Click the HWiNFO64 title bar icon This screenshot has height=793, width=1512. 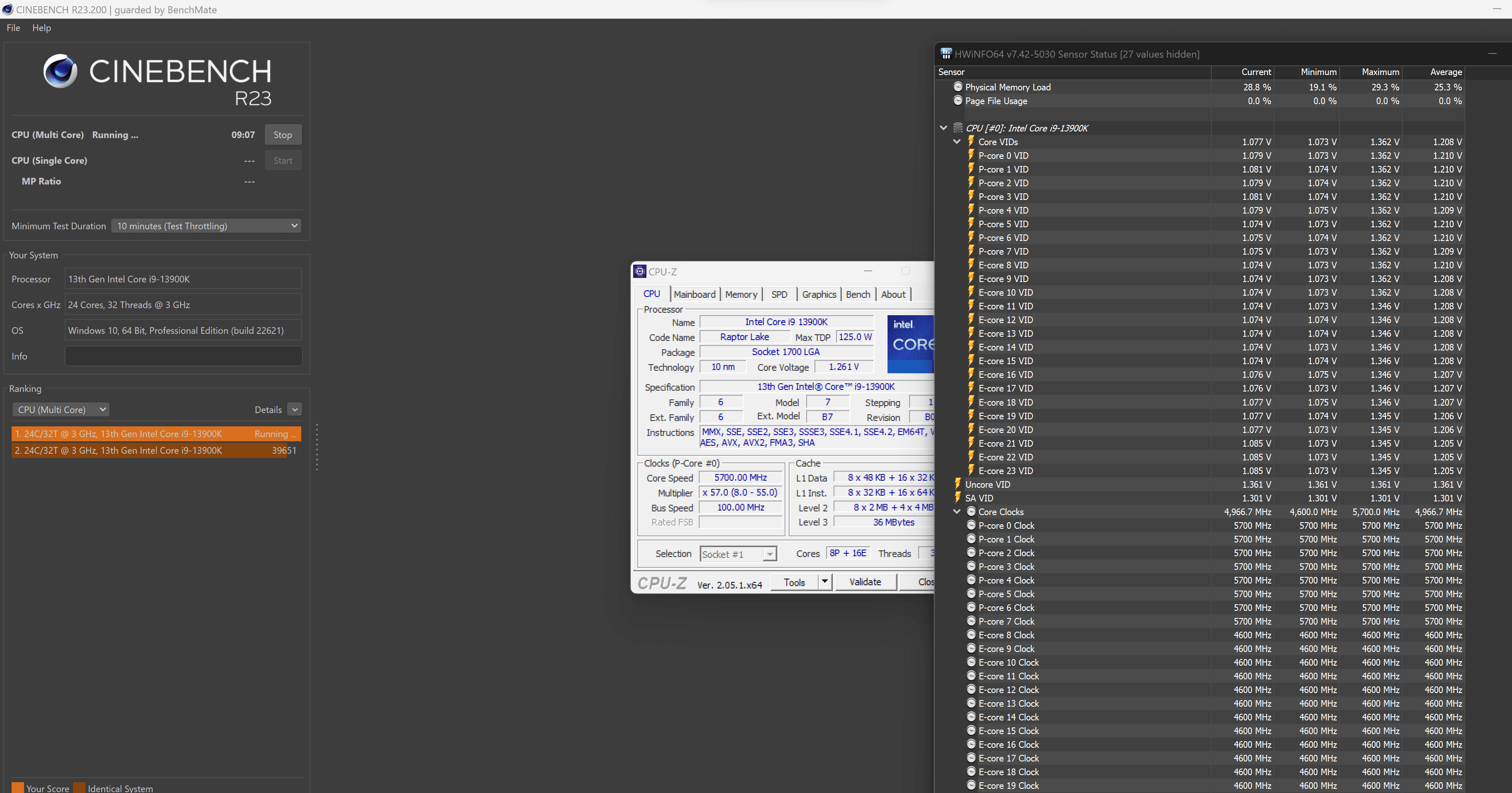click(x=946, y=54)
